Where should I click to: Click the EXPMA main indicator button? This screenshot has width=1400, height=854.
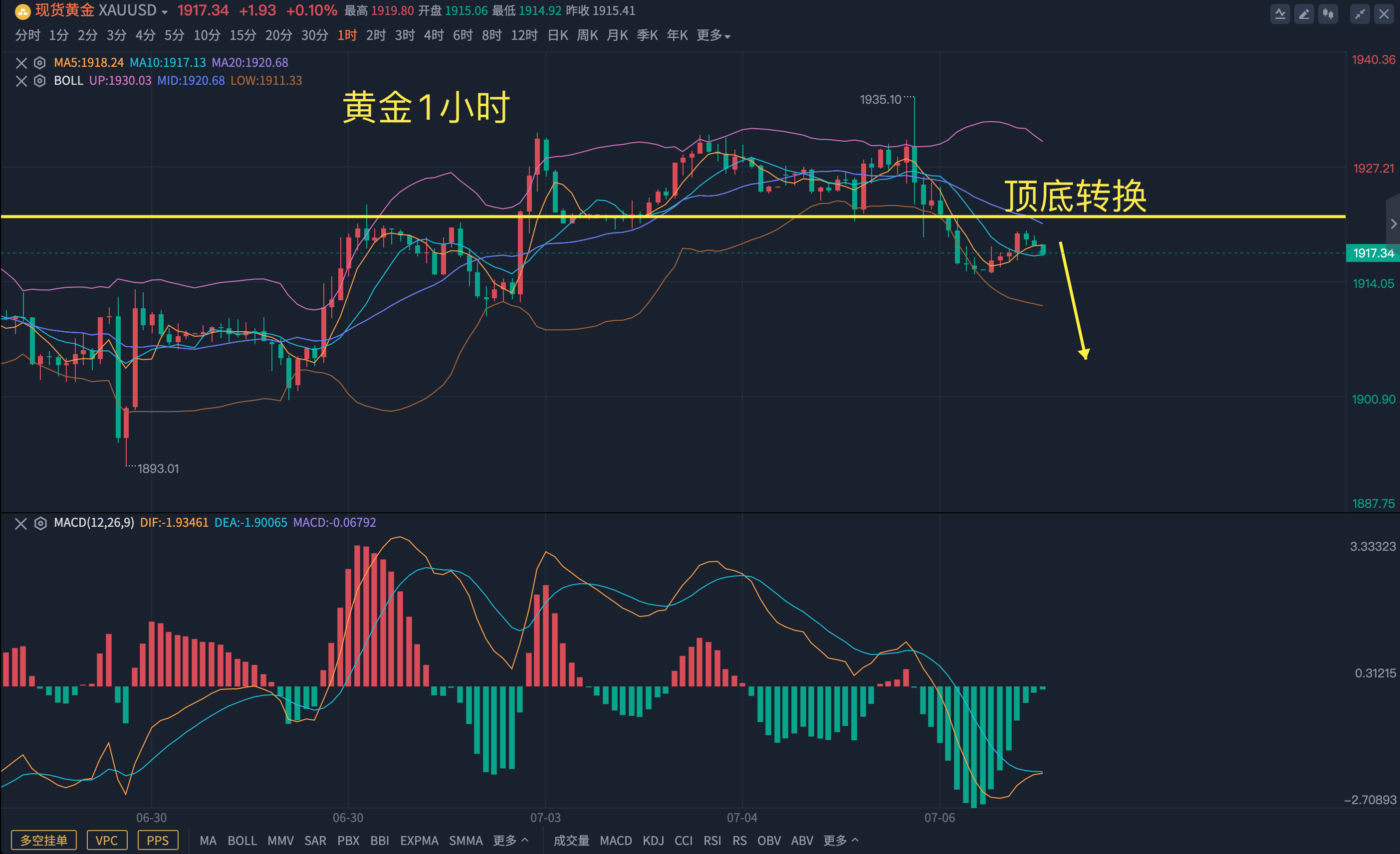pos(419,841)
